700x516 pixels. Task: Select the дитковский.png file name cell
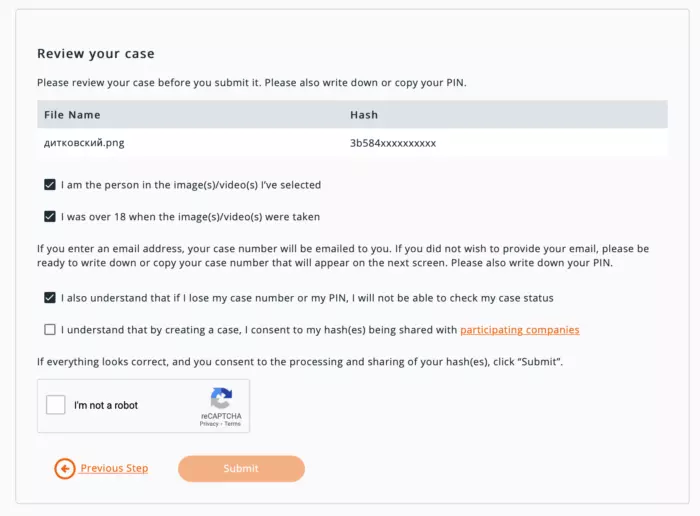(x=84, y=143)
